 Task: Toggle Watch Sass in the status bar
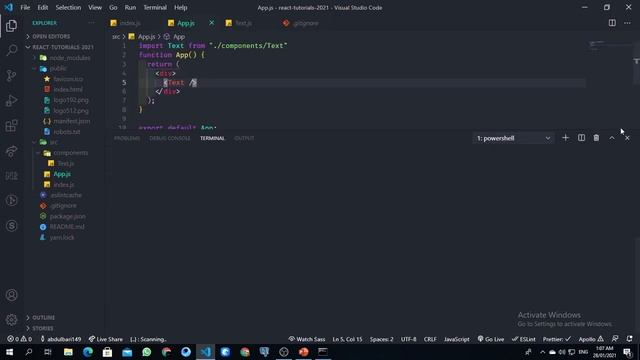point(307,339)
